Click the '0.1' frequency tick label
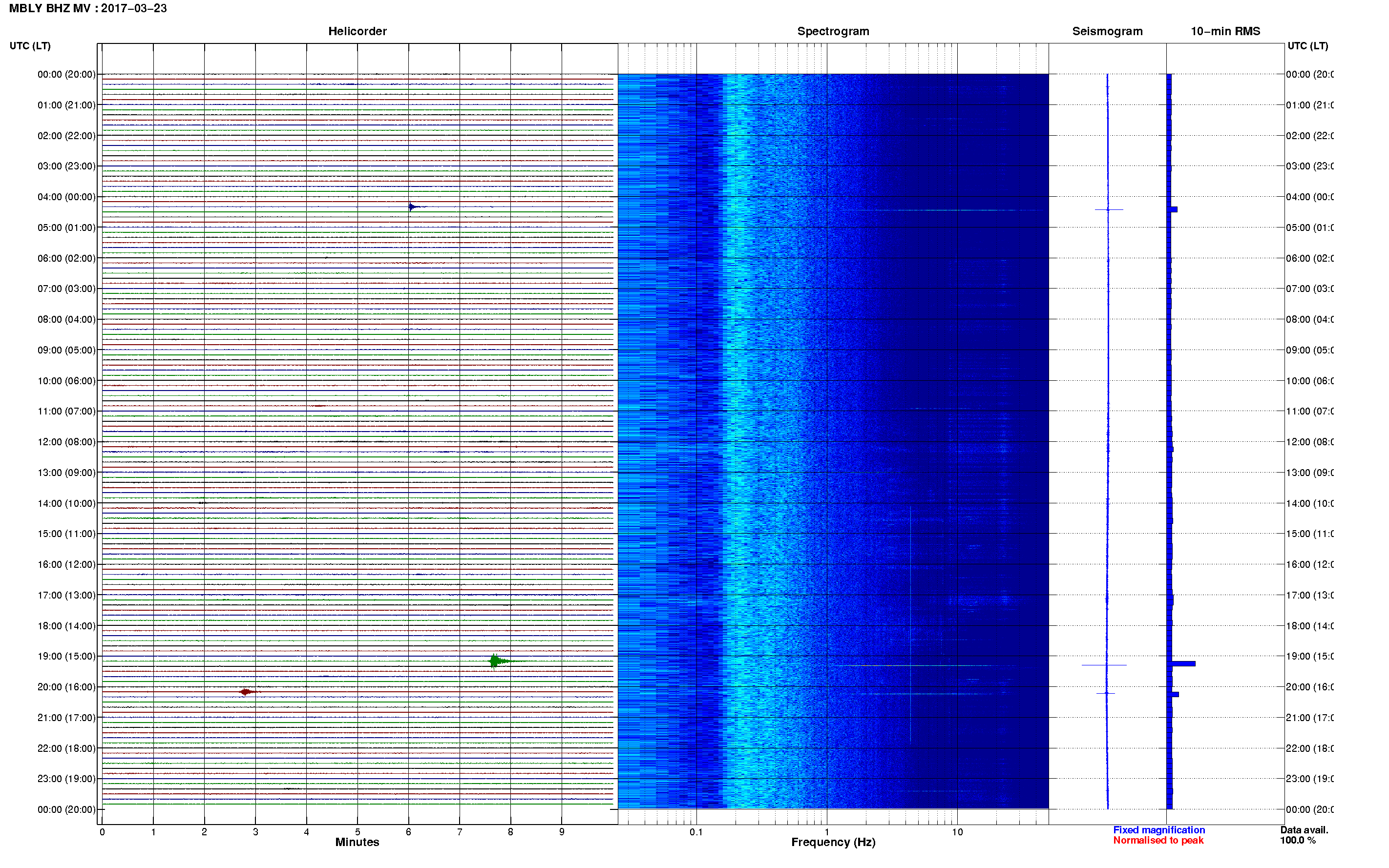1389x868 pixels. pyautogui.click(x=696, y=832)
